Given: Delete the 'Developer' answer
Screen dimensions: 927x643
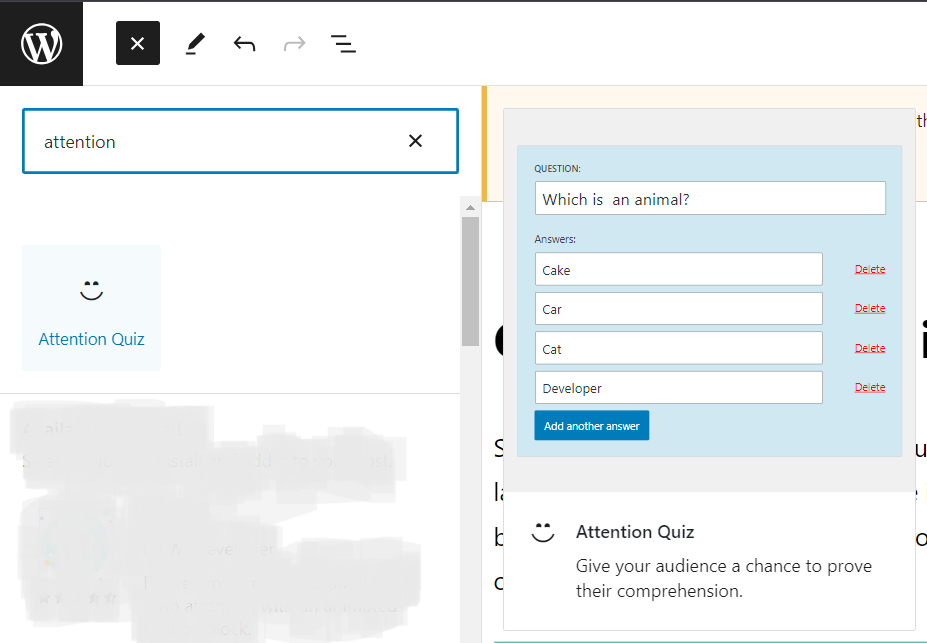Looking at the screenshot, I should coord(870,388).
